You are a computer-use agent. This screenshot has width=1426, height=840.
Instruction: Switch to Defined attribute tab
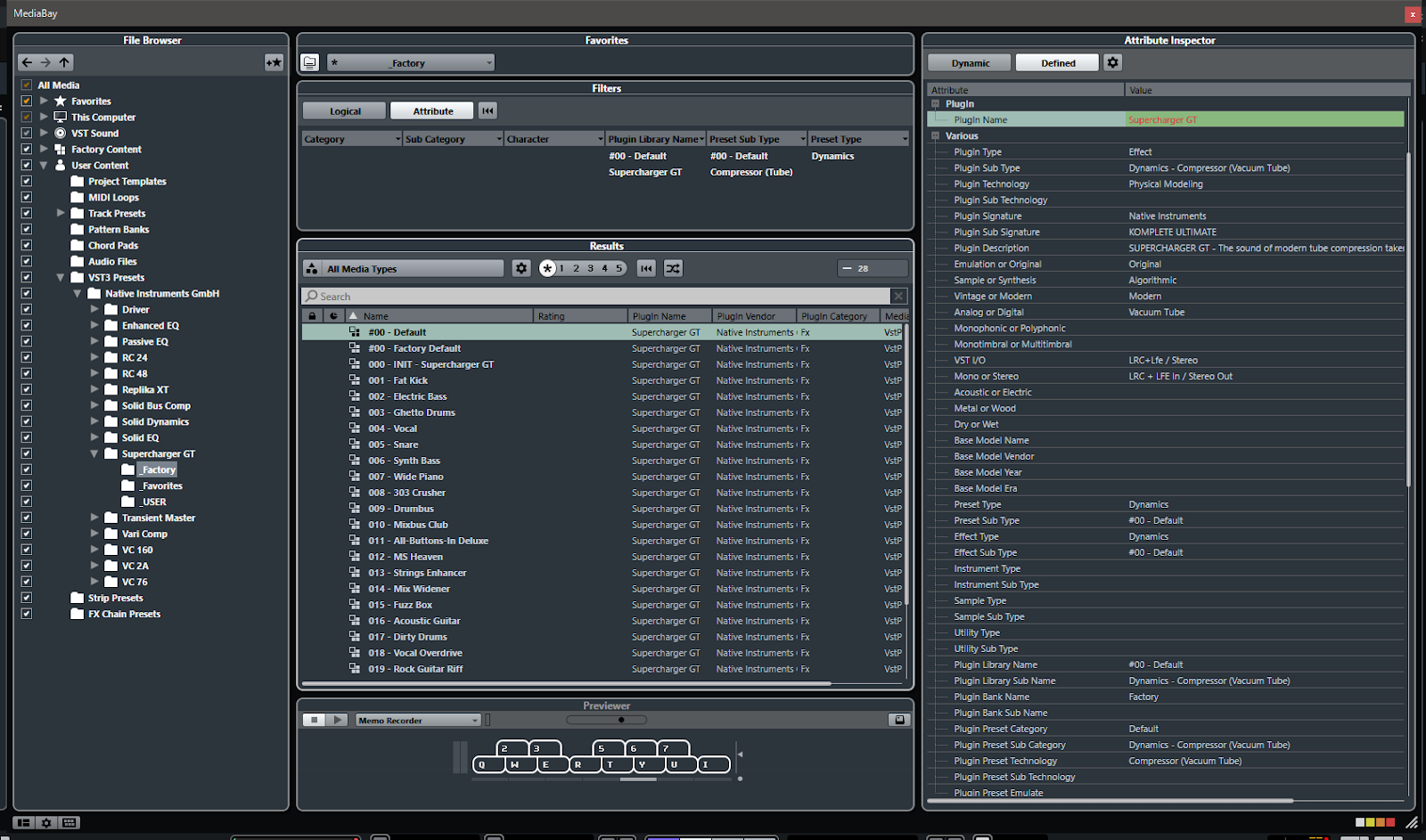(1058, 62)
